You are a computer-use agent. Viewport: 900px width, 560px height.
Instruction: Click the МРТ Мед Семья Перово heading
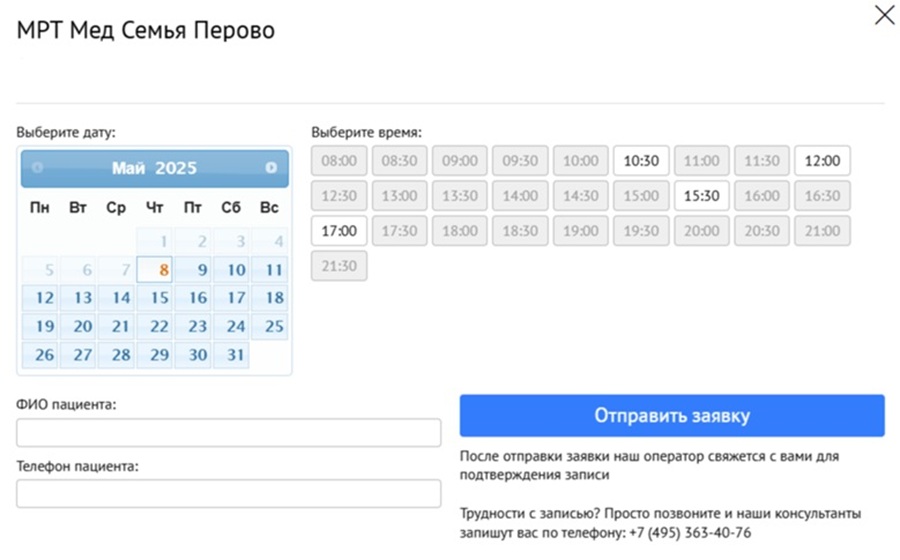pos(146,30)
